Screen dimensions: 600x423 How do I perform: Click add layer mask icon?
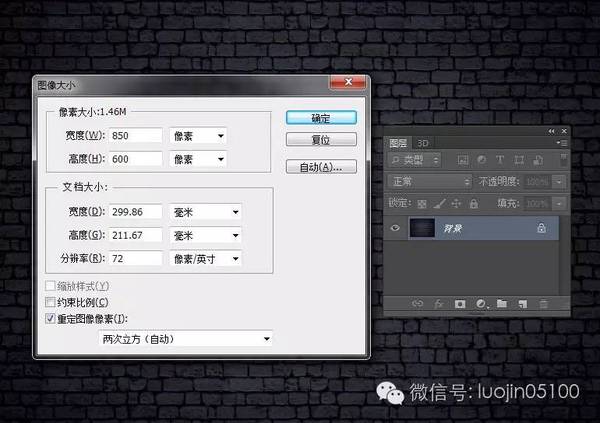click(x=460, y=304)
